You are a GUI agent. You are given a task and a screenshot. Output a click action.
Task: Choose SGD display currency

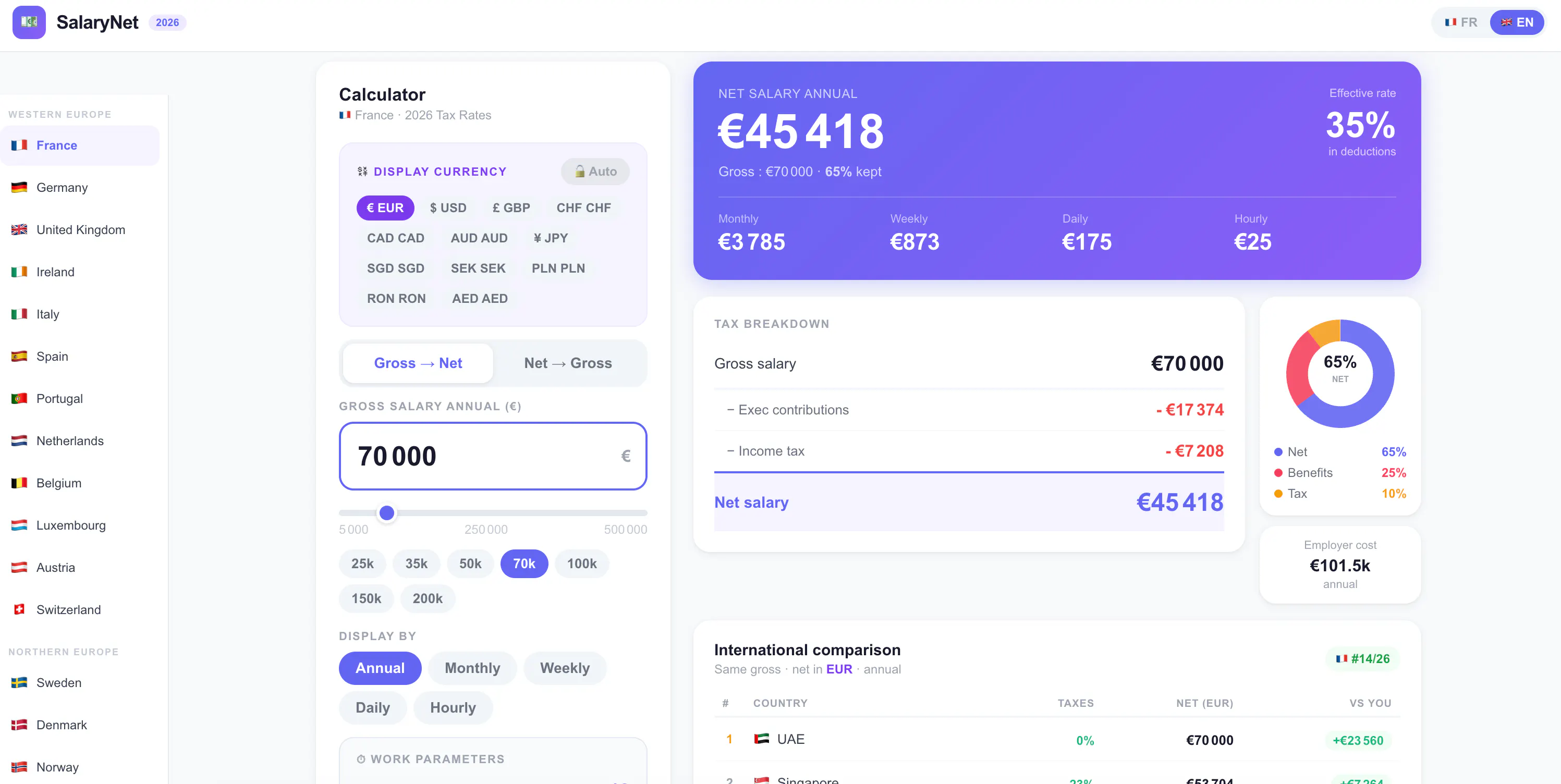(x=395, y=268)
